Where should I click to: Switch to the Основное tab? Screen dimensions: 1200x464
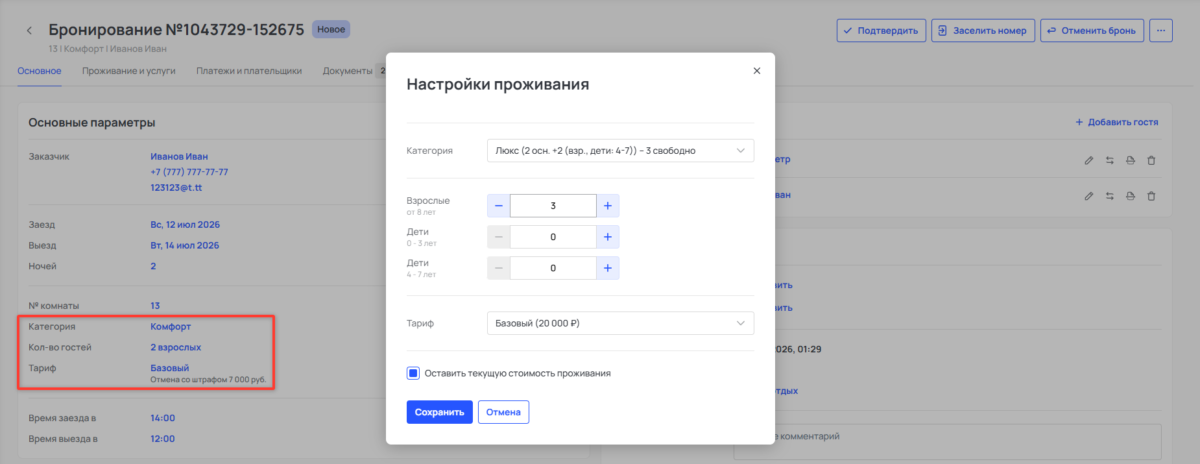[x=40, y=71]
